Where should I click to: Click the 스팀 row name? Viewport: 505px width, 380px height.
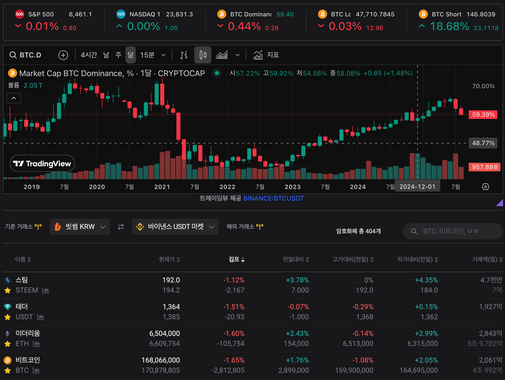pos(22,280)
